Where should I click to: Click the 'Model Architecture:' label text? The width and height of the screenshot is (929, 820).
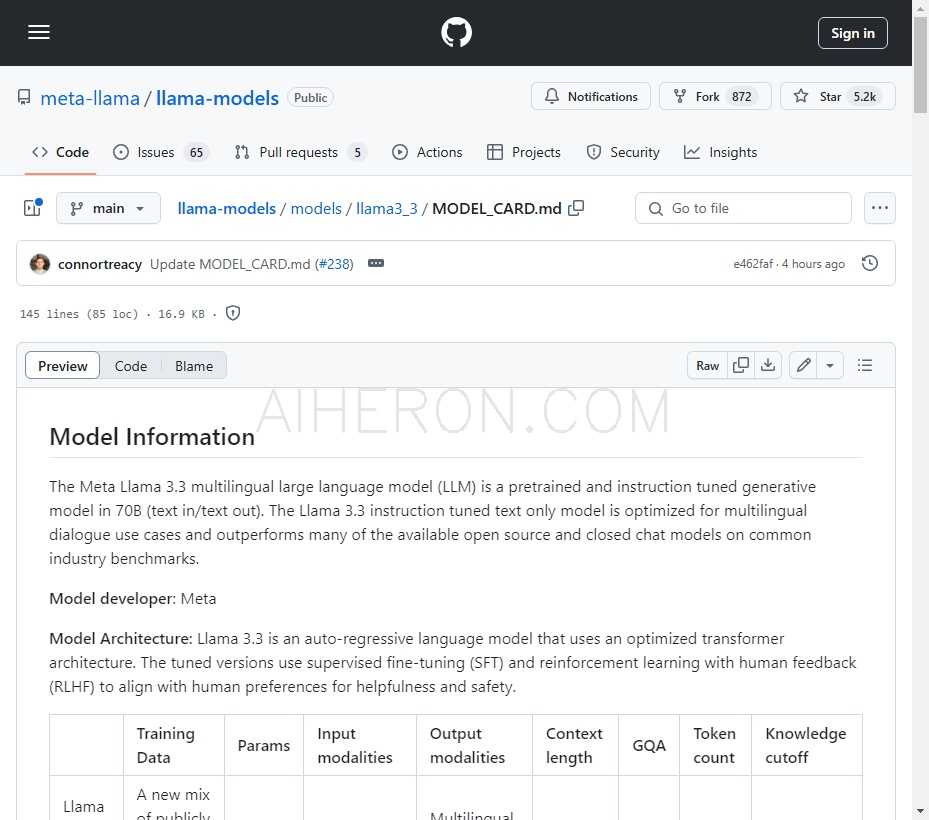click(121, 639)
